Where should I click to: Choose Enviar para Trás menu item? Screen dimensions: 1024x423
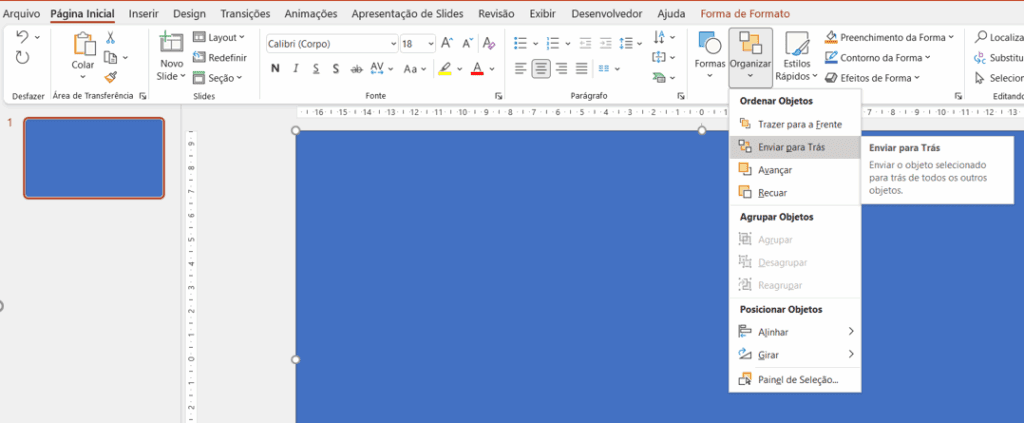coord(795,147)
